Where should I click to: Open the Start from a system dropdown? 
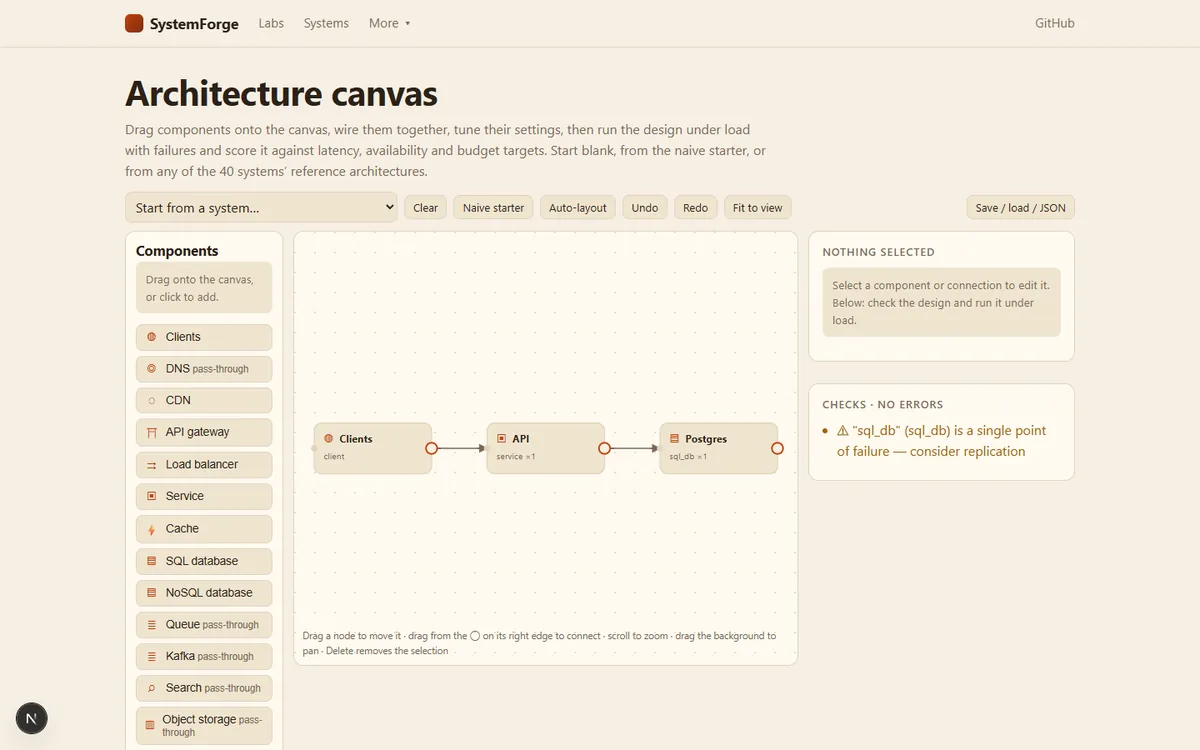261,207
